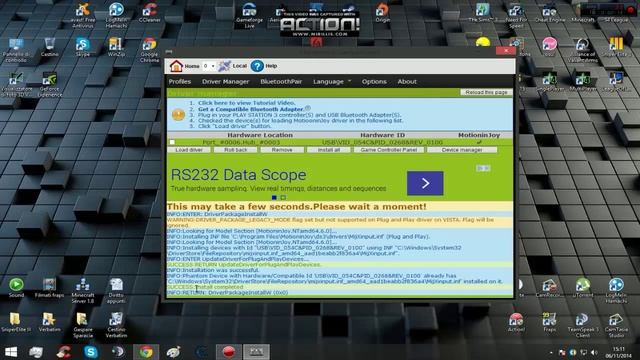Open the controller number dropdown next to Home
Screen dimensions: 640x360
[x=209, y=66]
